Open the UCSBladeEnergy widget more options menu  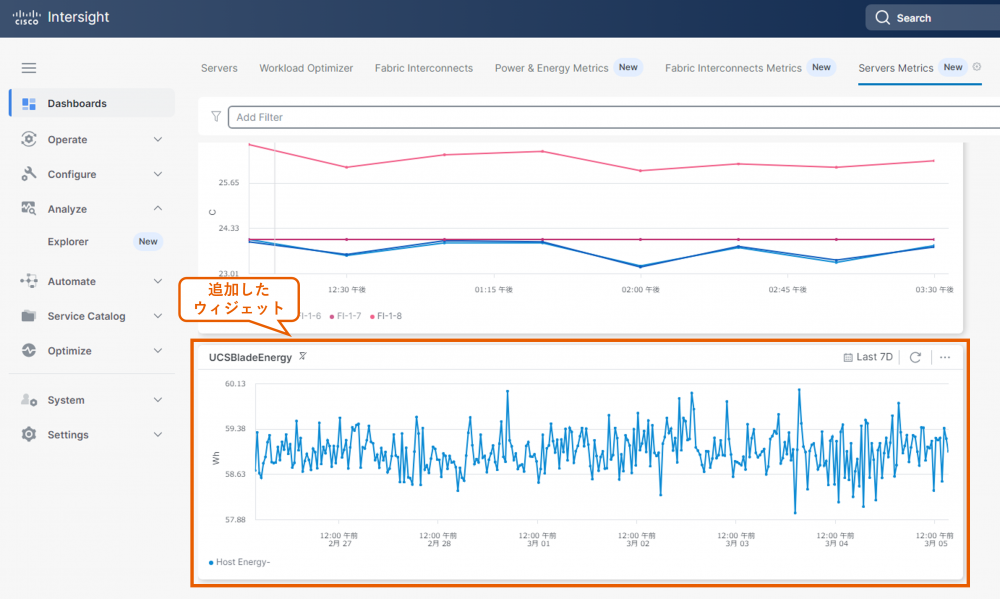tap(945, 357)
